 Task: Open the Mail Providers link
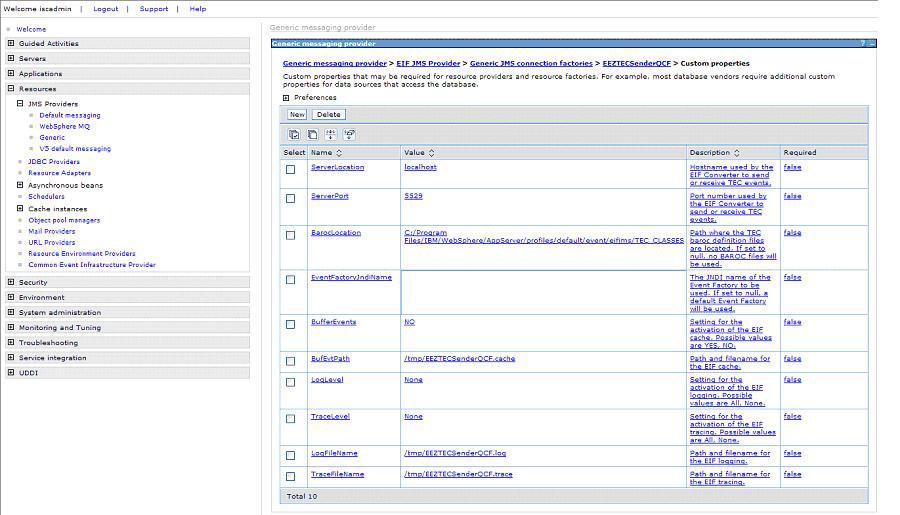point(52,231)
